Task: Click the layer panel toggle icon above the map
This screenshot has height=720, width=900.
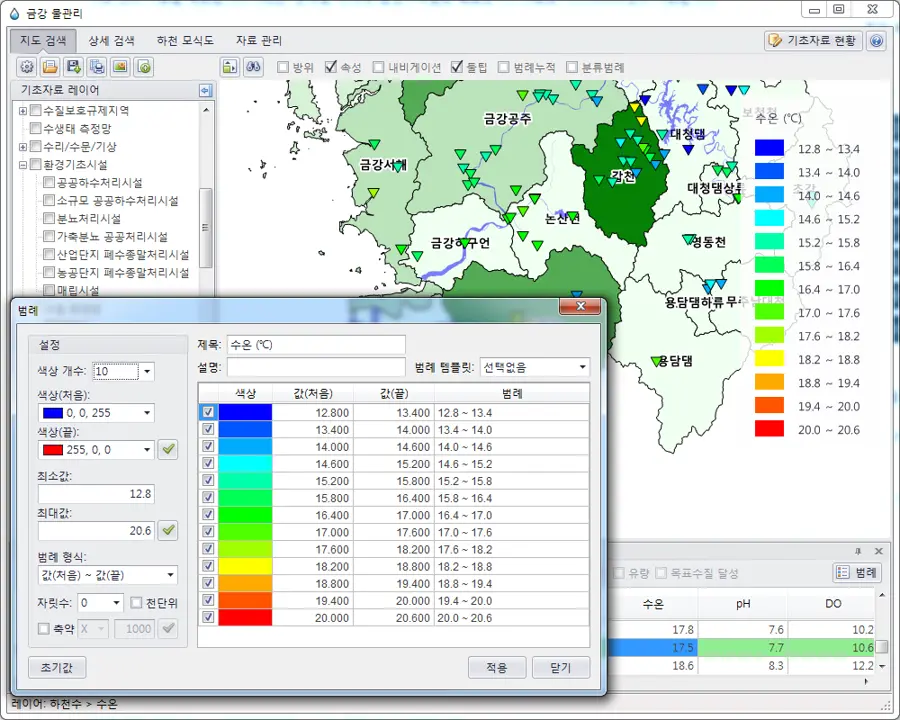Action: pos(230,67)
